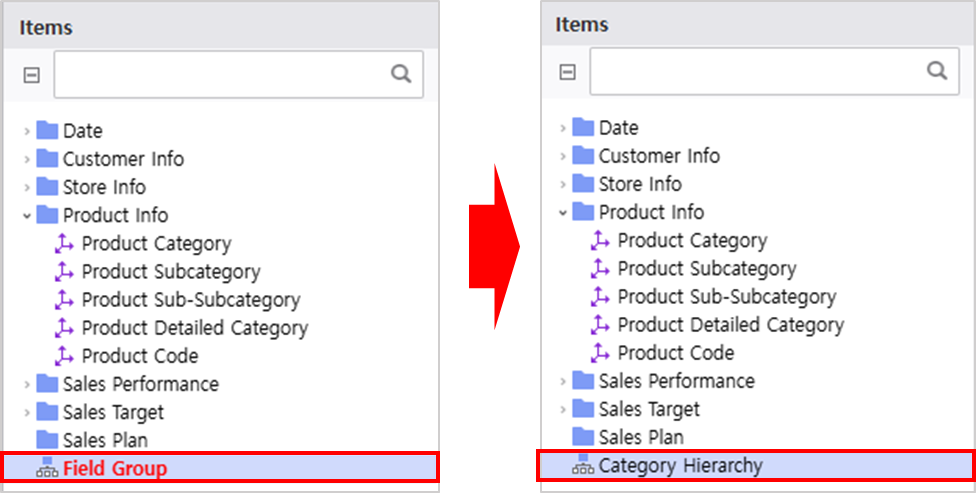Select the hierarchy icon beside Field Group

coord(47,467)
